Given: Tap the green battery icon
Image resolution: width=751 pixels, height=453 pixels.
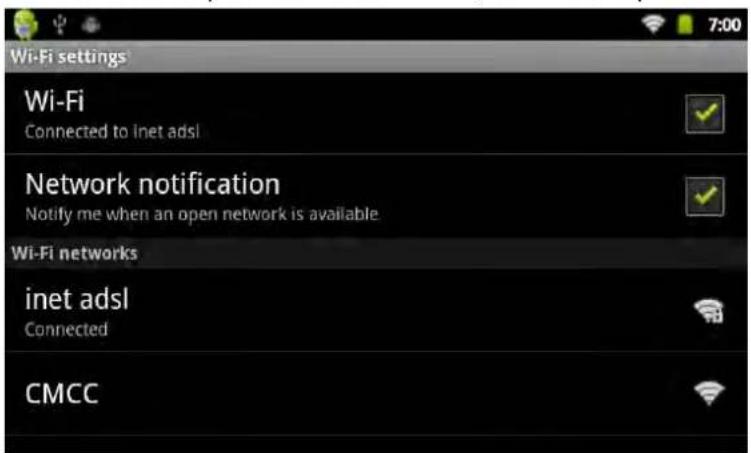Looking at the screenshot, I should click(685, 24).
